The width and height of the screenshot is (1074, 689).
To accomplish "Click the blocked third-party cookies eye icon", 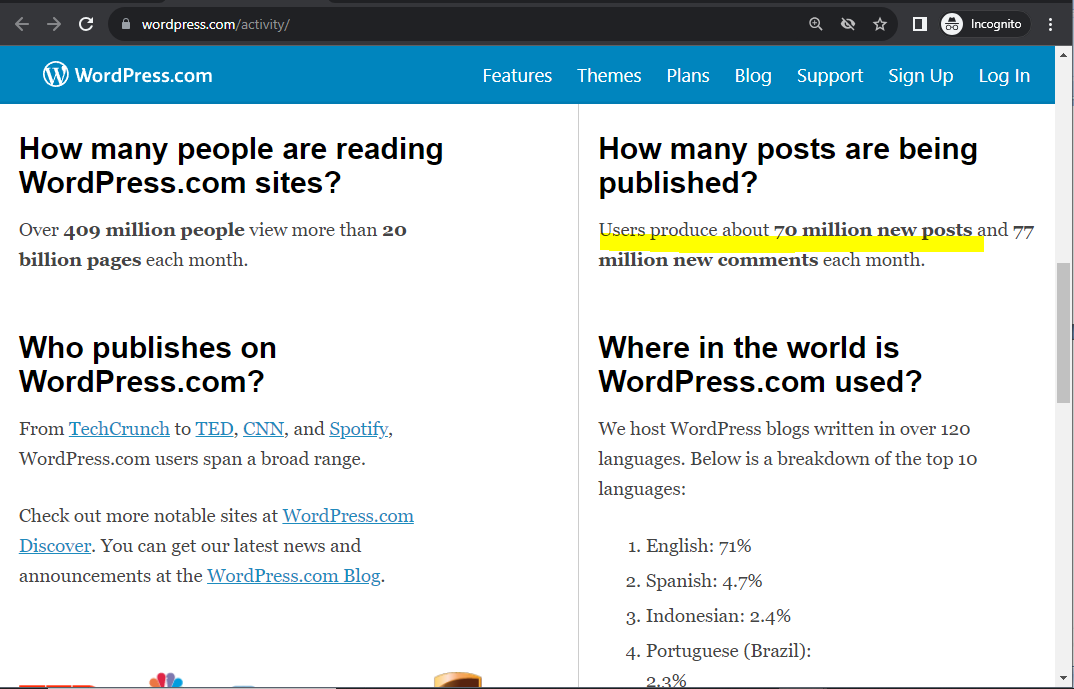I will [x=848, y=24].
